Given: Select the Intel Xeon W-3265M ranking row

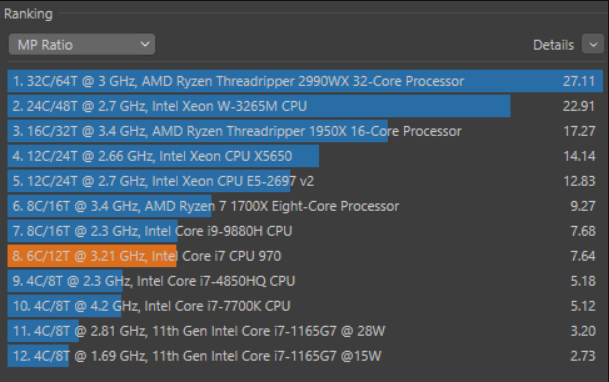Looking at the screenshot, I should click(x=305, y=106).
